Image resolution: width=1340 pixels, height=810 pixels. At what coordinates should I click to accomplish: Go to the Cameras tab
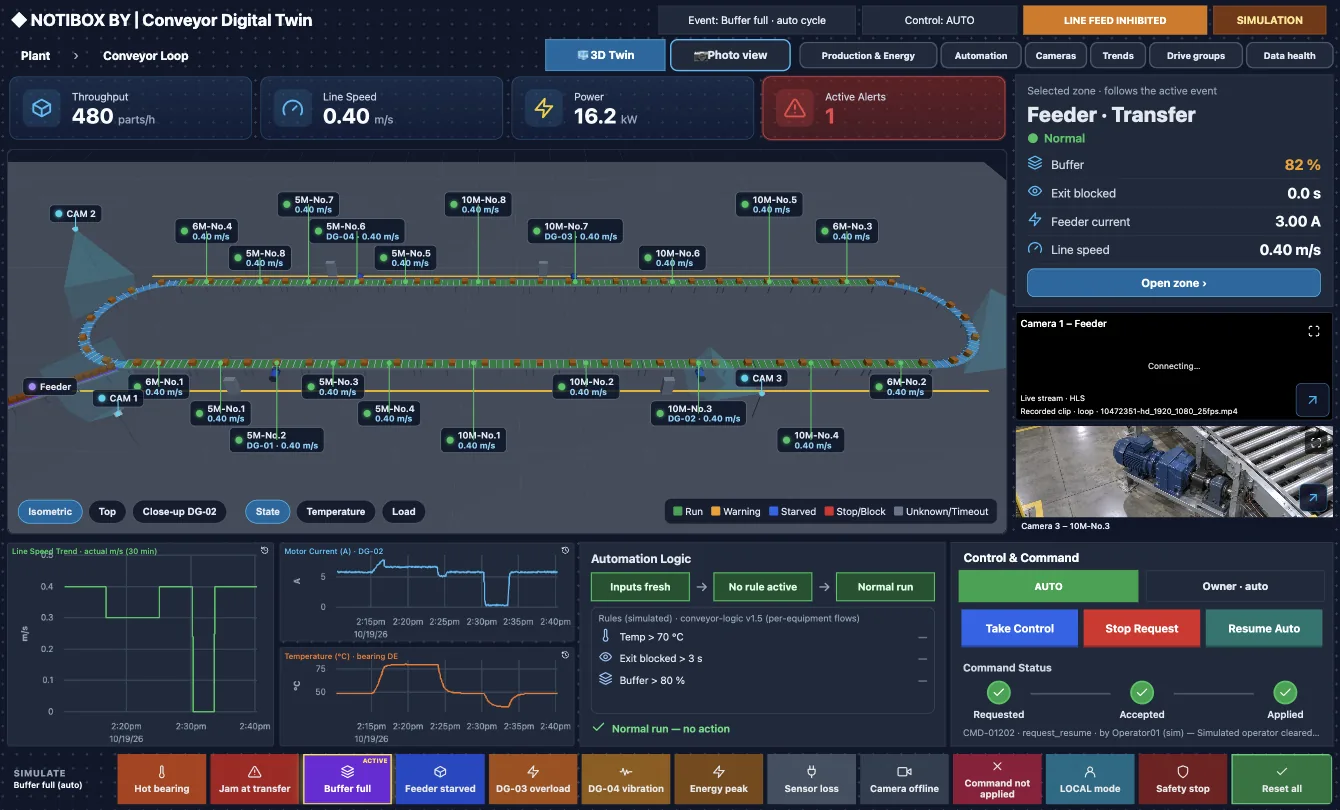pyautogui.click(x=1056, y=56)
